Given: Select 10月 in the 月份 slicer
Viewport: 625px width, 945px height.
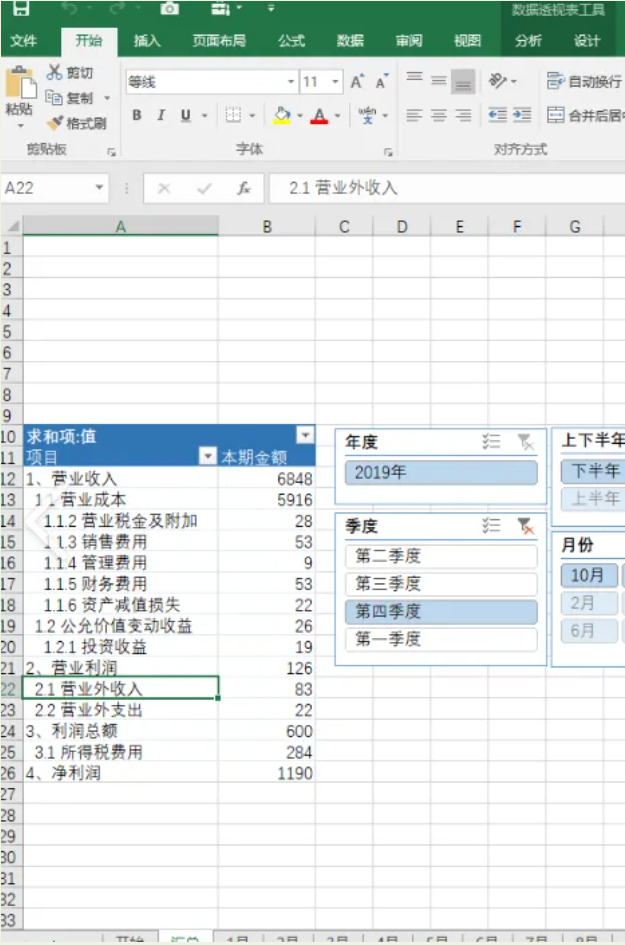Looking at the screenshot, I should tap(589, 574).
